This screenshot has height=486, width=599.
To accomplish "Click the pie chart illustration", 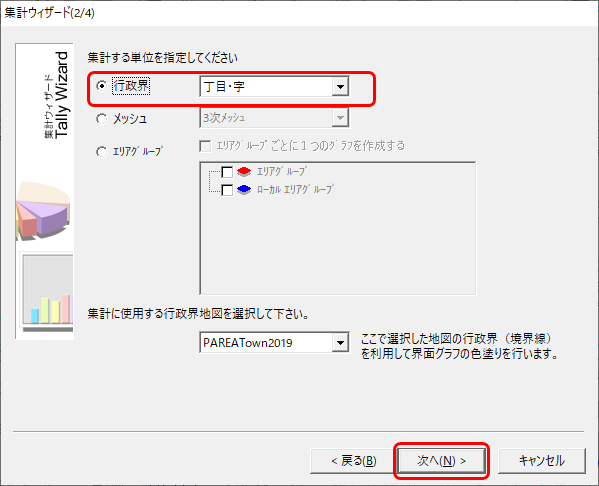I will [43, 211].
